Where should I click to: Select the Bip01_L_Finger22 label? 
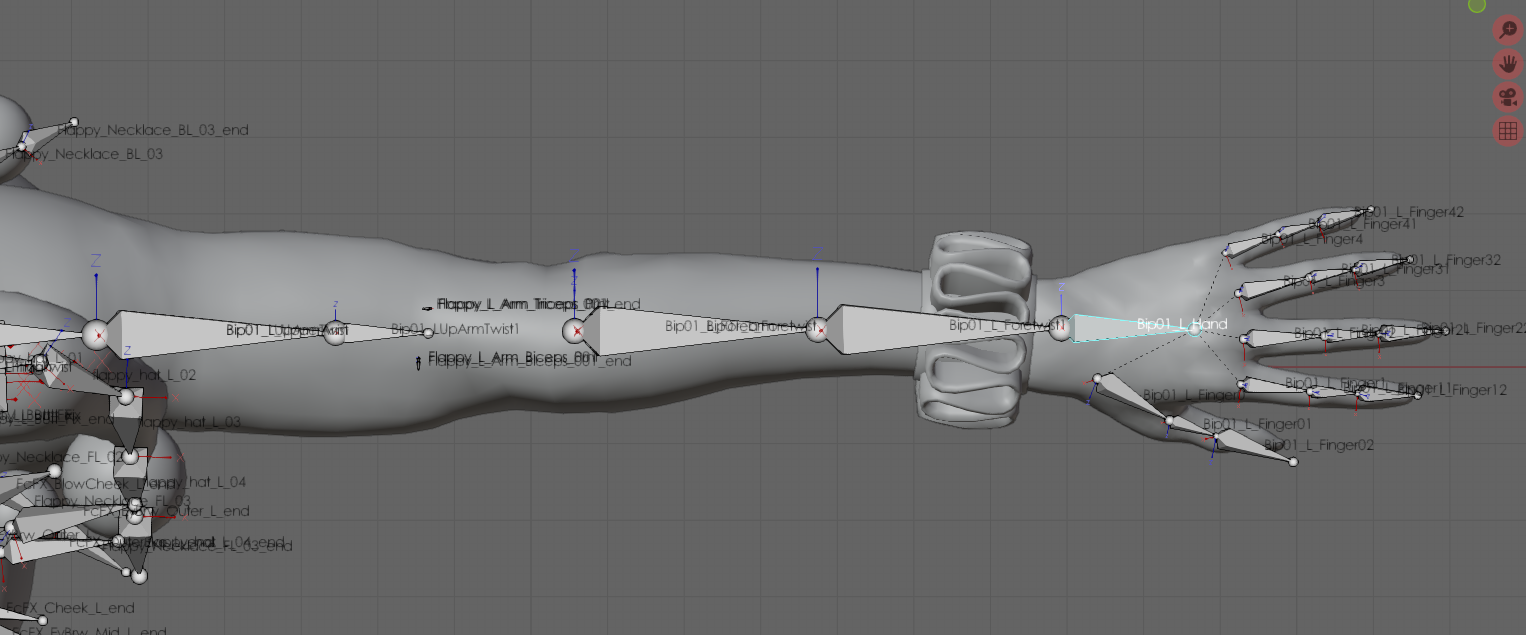pos(1474,328)
